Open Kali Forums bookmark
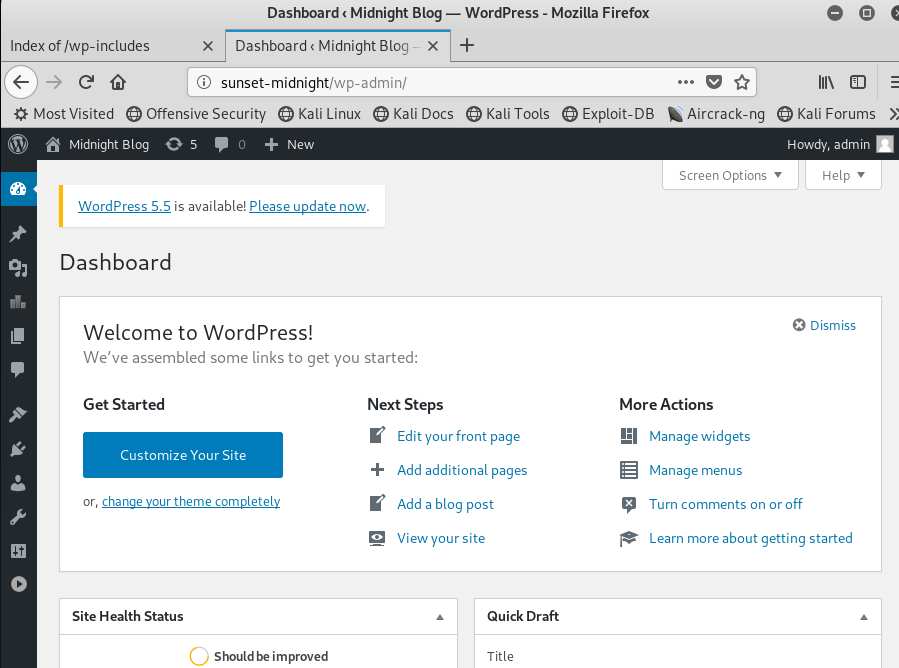The height and width of the screenshot is (668, 899). click(x=826, y=114)
